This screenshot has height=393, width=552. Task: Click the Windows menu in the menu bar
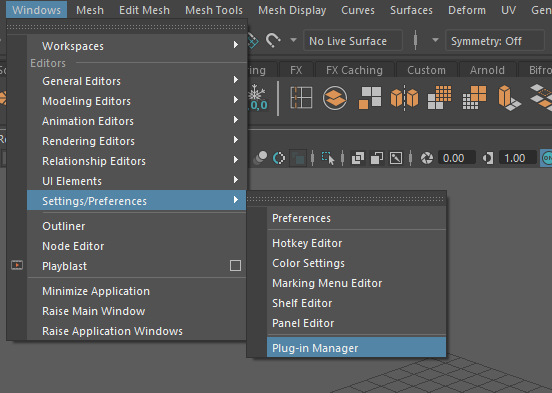tap(36, 10)
